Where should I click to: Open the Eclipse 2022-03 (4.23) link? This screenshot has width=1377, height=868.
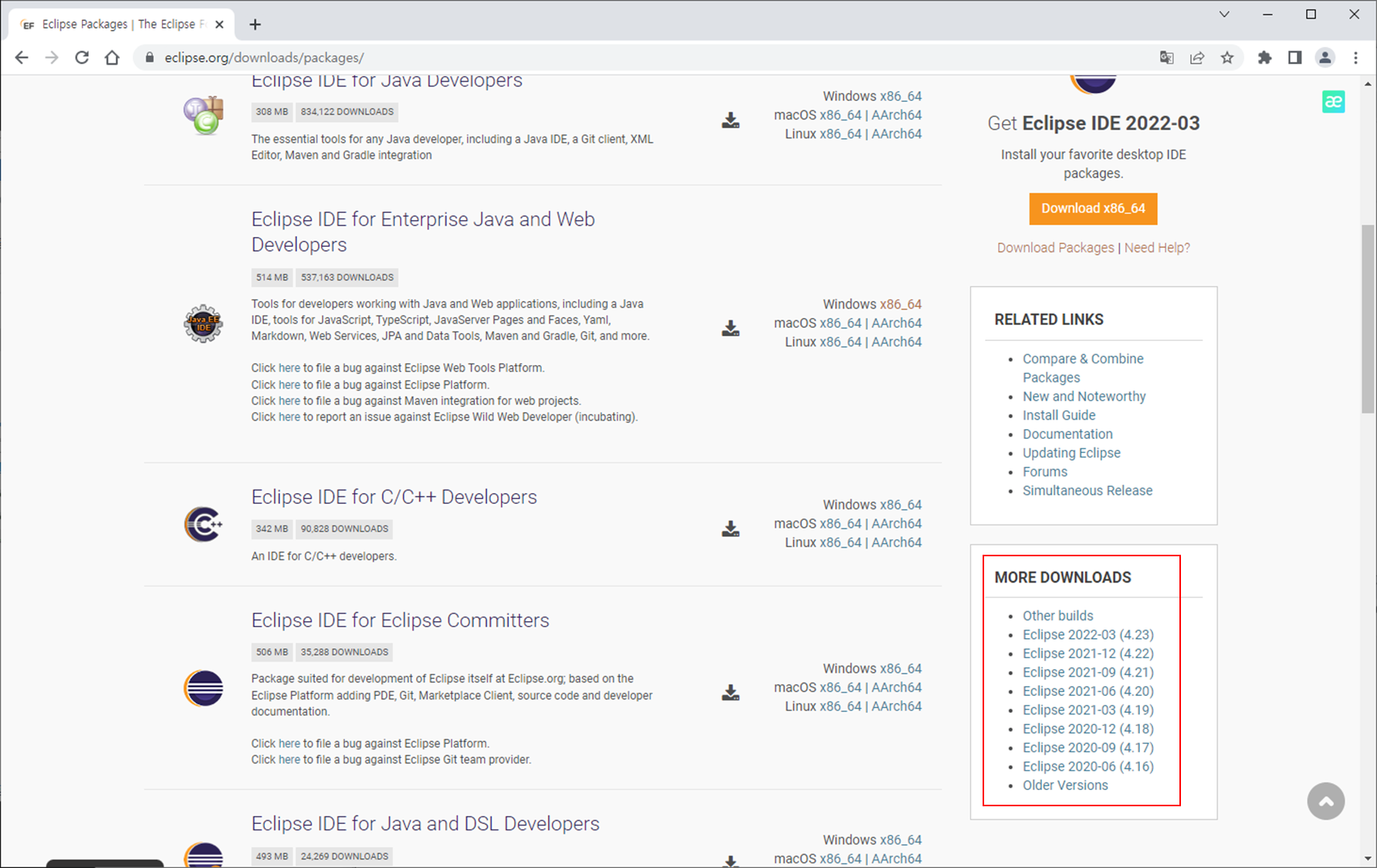(x=1088, y=634)
